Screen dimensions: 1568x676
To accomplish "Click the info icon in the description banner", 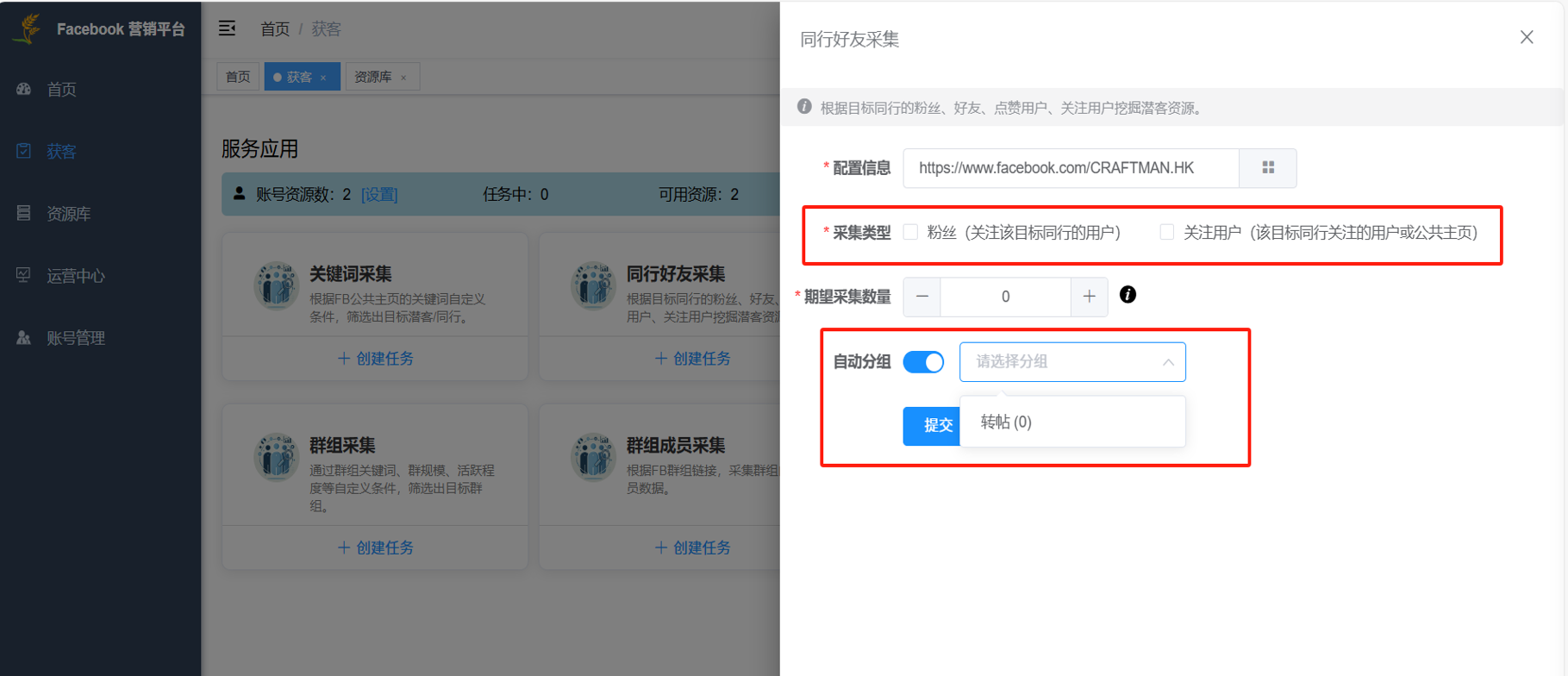I will (804, 107).
